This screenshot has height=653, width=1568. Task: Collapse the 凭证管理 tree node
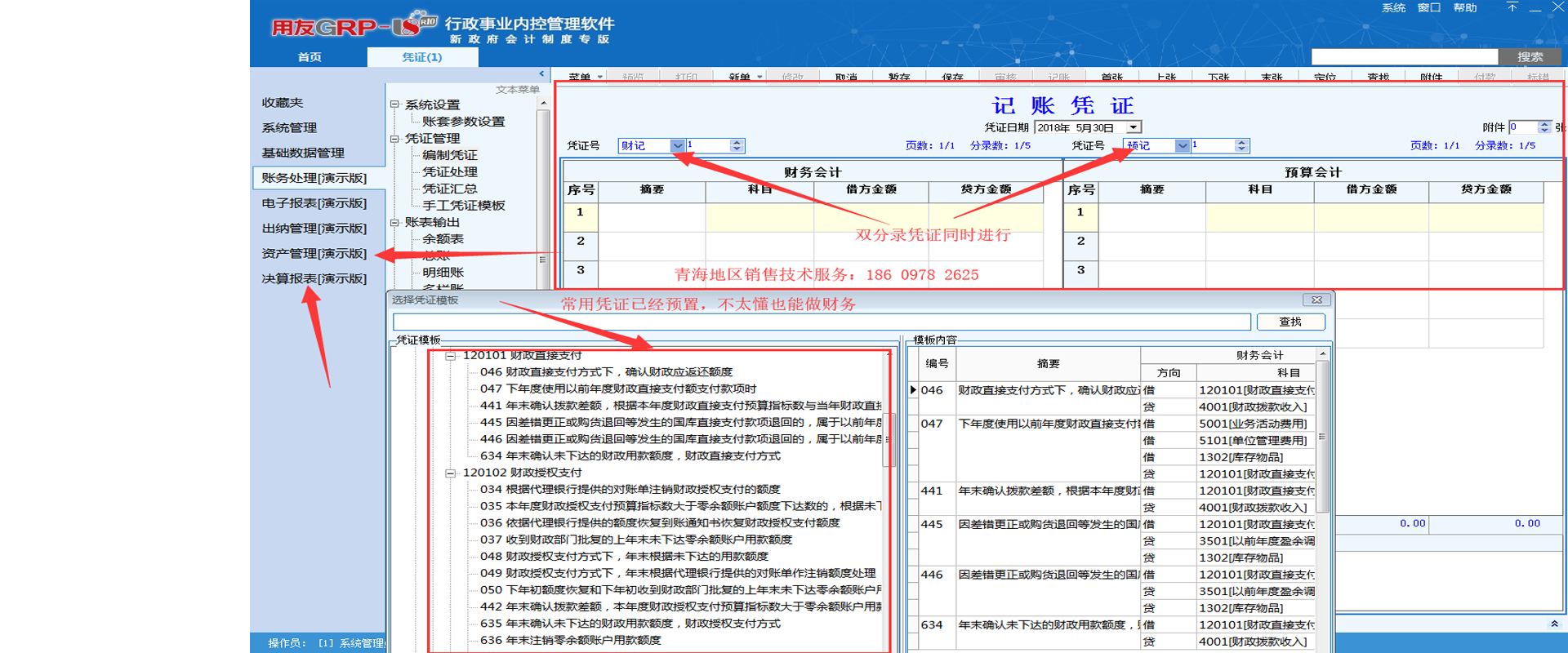(x=394, y=139)
